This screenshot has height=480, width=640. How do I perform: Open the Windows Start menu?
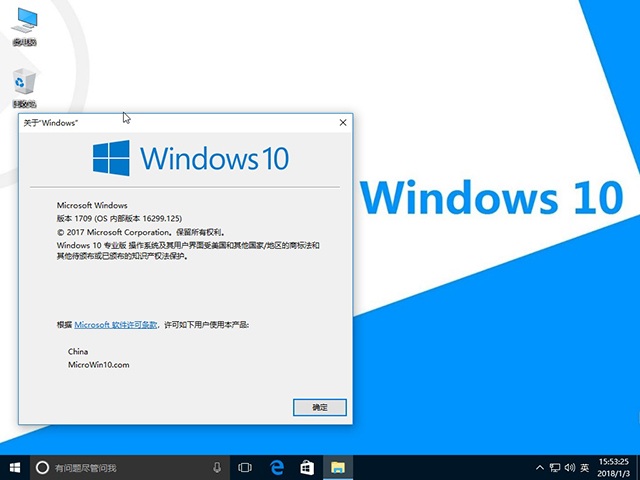(x=15, y=467)
